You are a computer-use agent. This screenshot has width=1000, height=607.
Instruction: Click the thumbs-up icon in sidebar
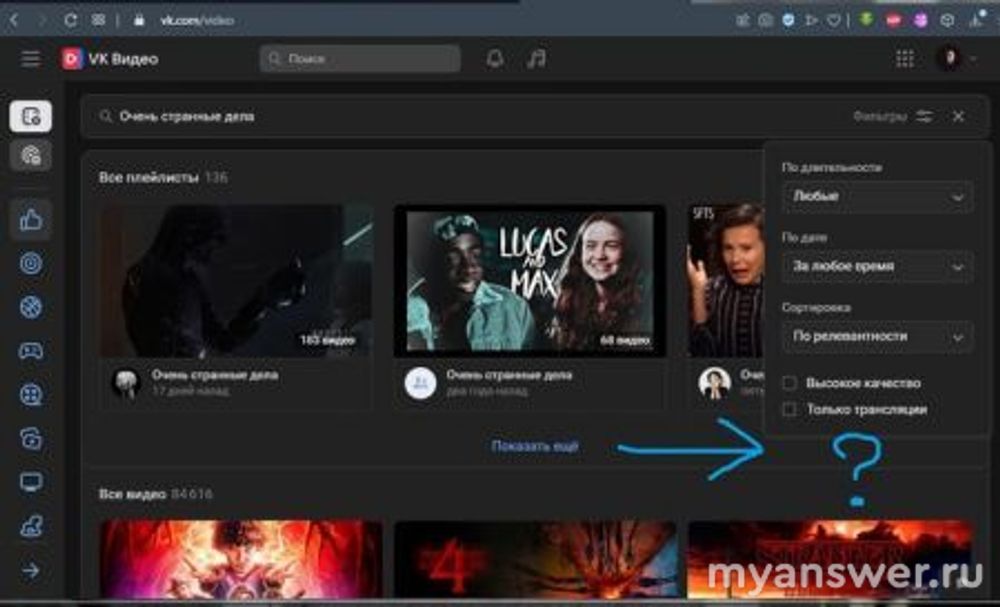pyautogui.click(x=31, y=220)
